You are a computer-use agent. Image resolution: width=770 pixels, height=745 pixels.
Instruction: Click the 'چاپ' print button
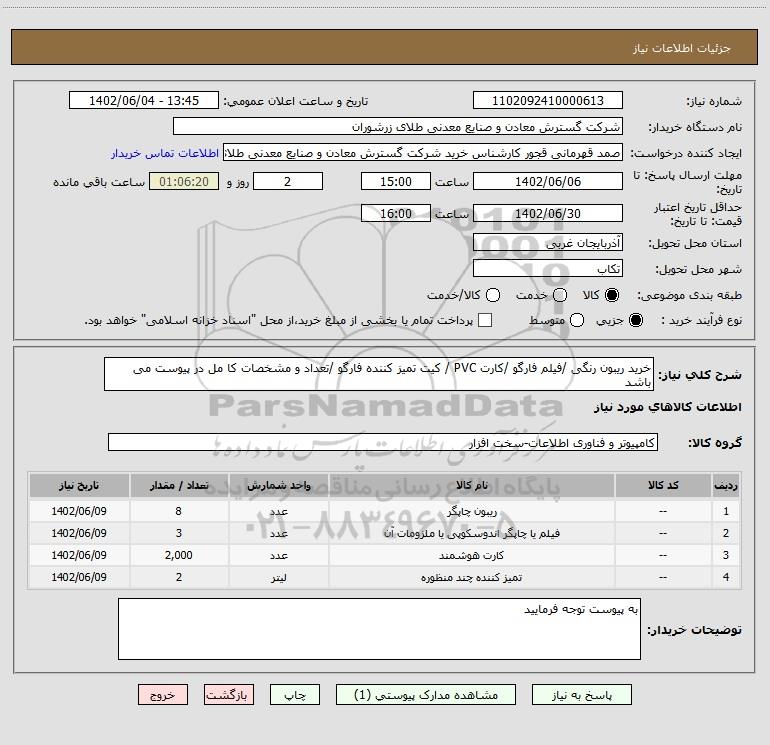click(295, 695)
